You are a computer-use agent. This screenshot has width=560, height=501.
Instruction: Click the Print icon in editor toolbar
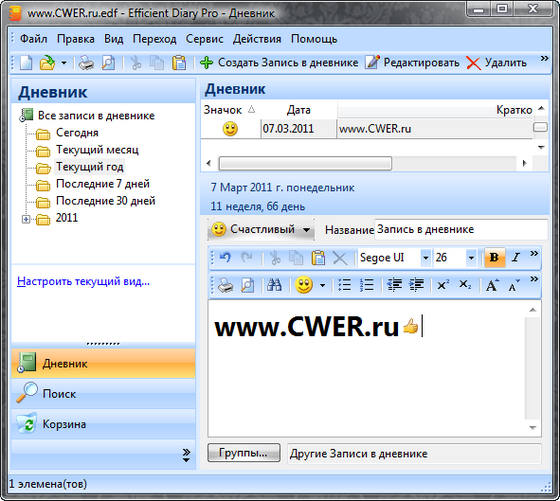click(225, 285)
